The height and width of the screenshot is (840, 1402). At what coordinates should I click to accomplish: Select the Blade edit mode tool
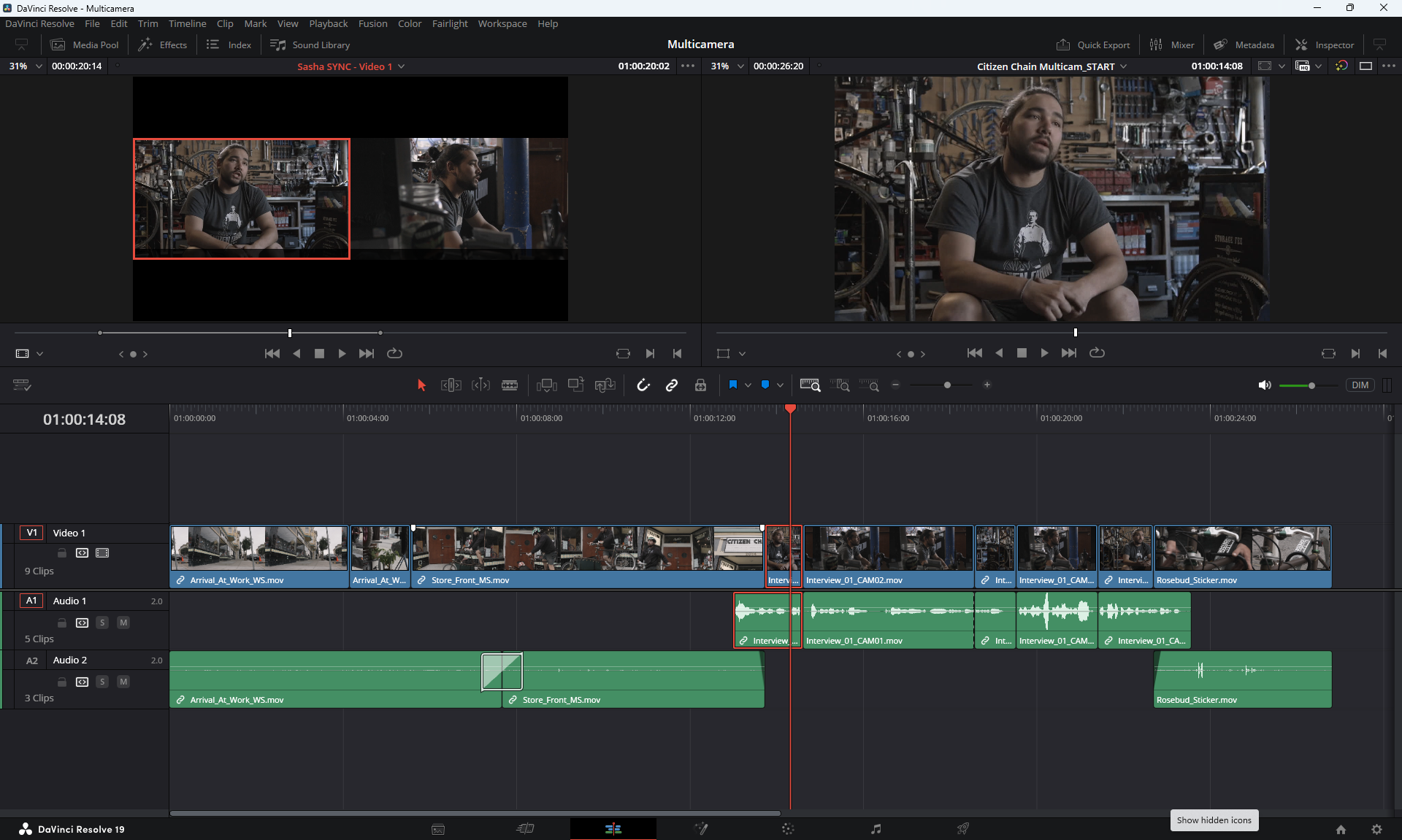point(510,385)
